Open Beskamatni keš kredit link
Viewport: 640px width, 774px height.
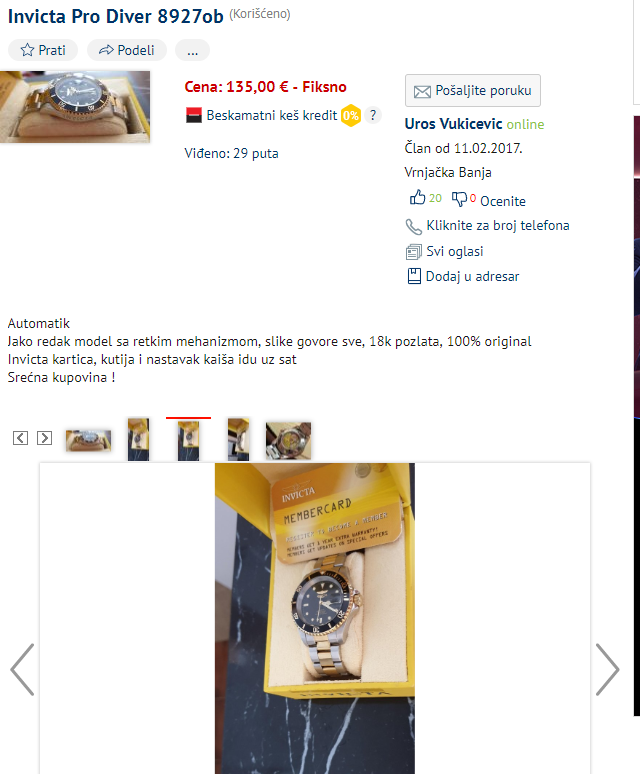pyautogui.click(x=271, y=116)
